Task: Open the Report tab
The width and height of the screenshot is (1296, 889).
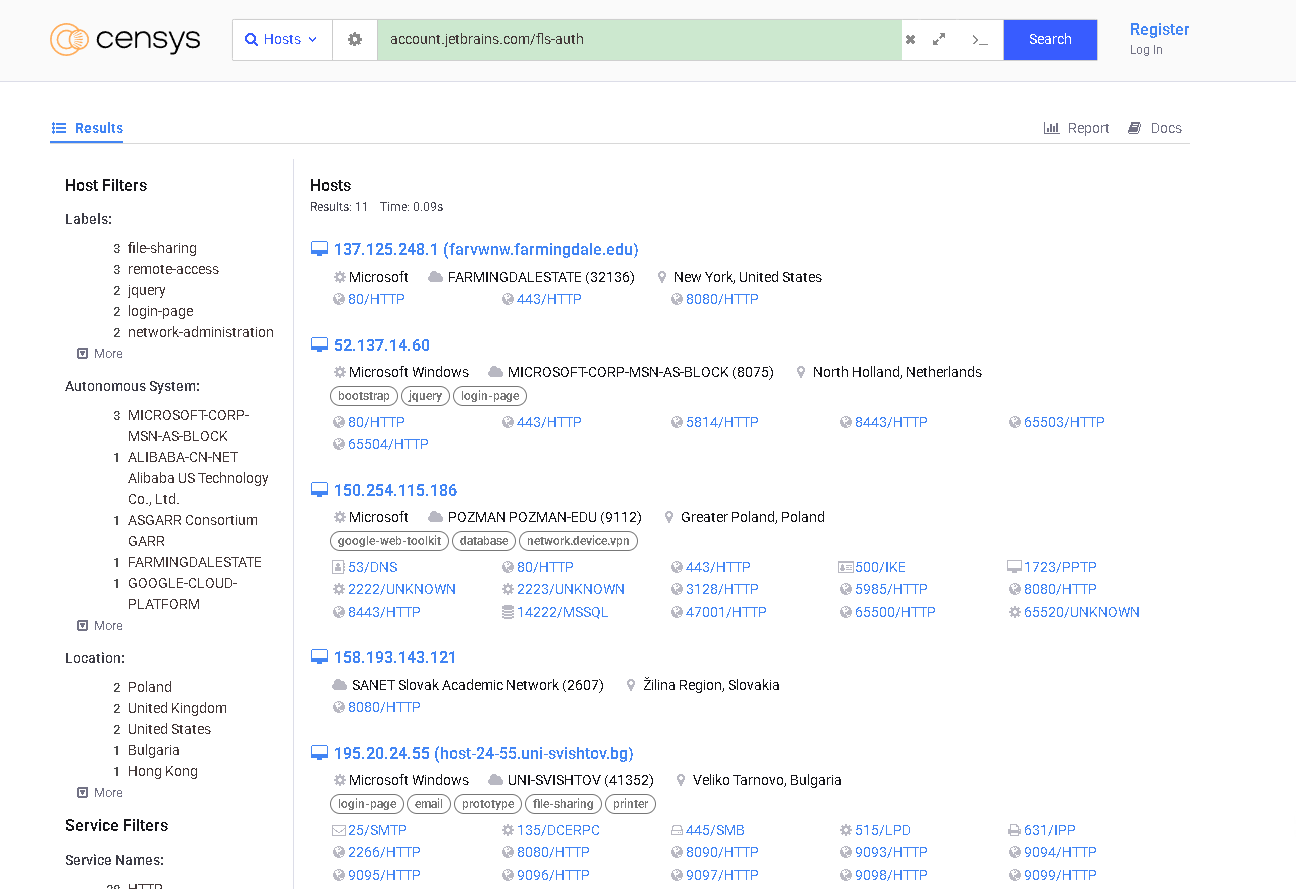Action: point(1077,128)
